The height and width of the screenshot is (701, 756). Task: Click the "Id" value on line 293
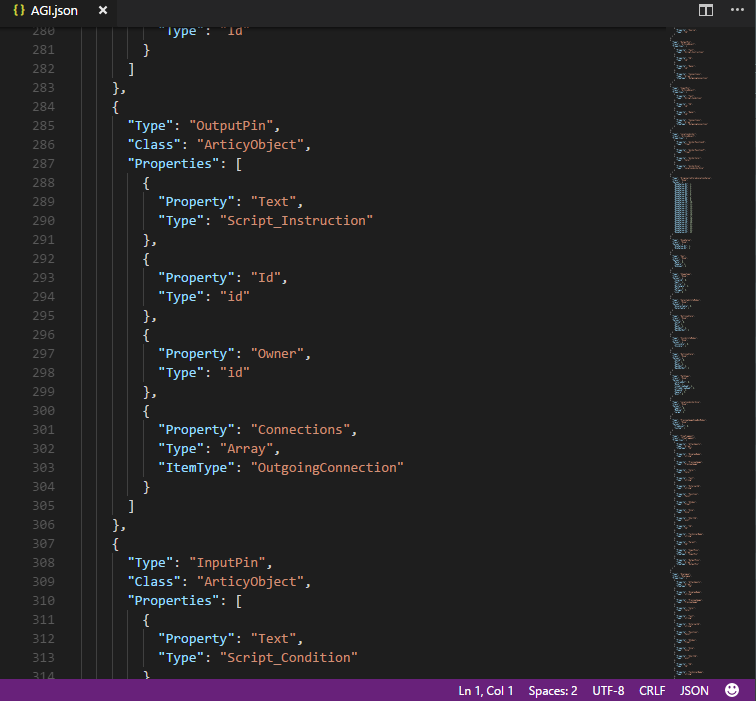coord(266,278)
